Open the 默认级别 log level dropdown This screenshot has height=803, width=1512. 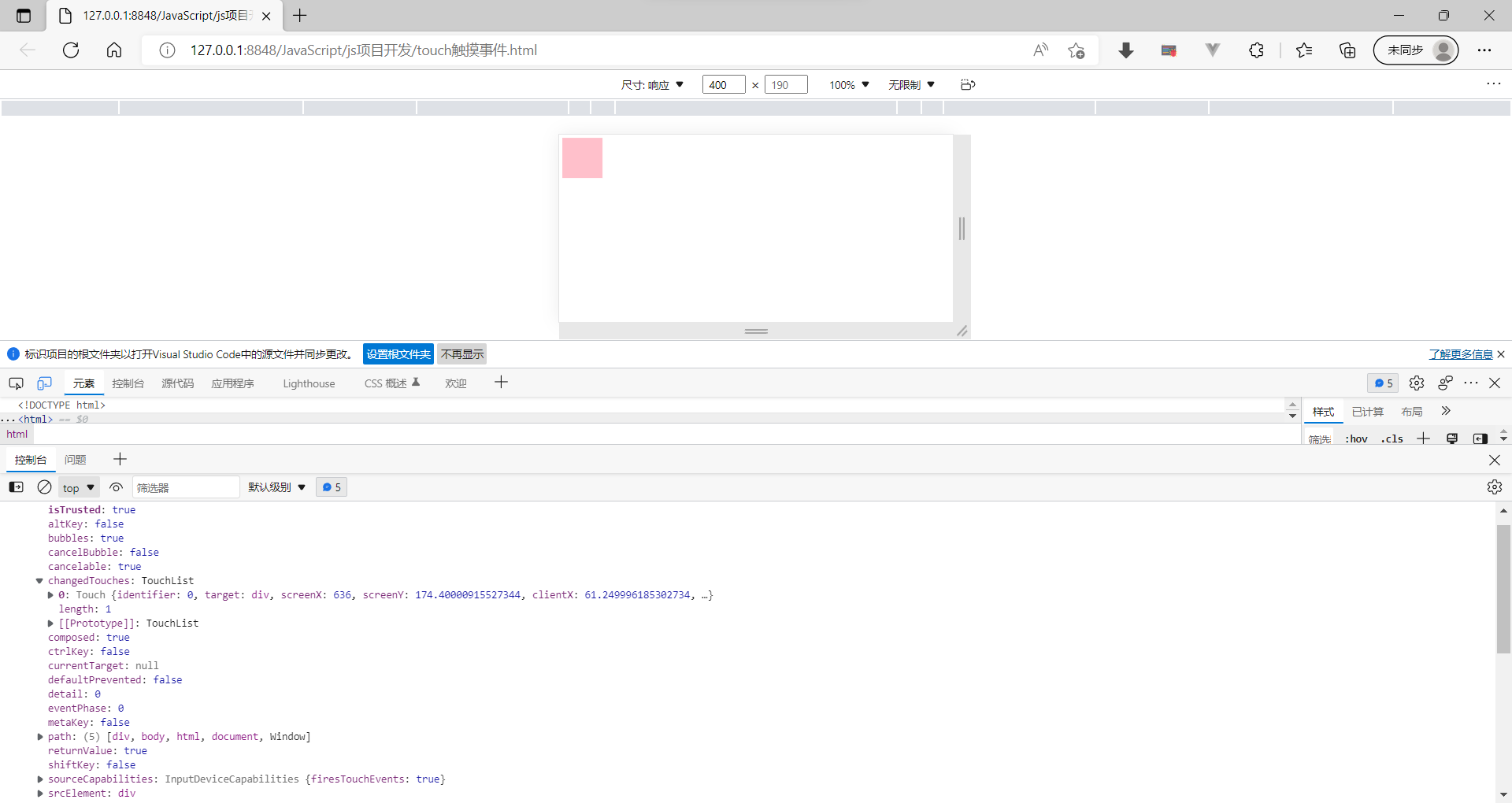pos(275,487)
